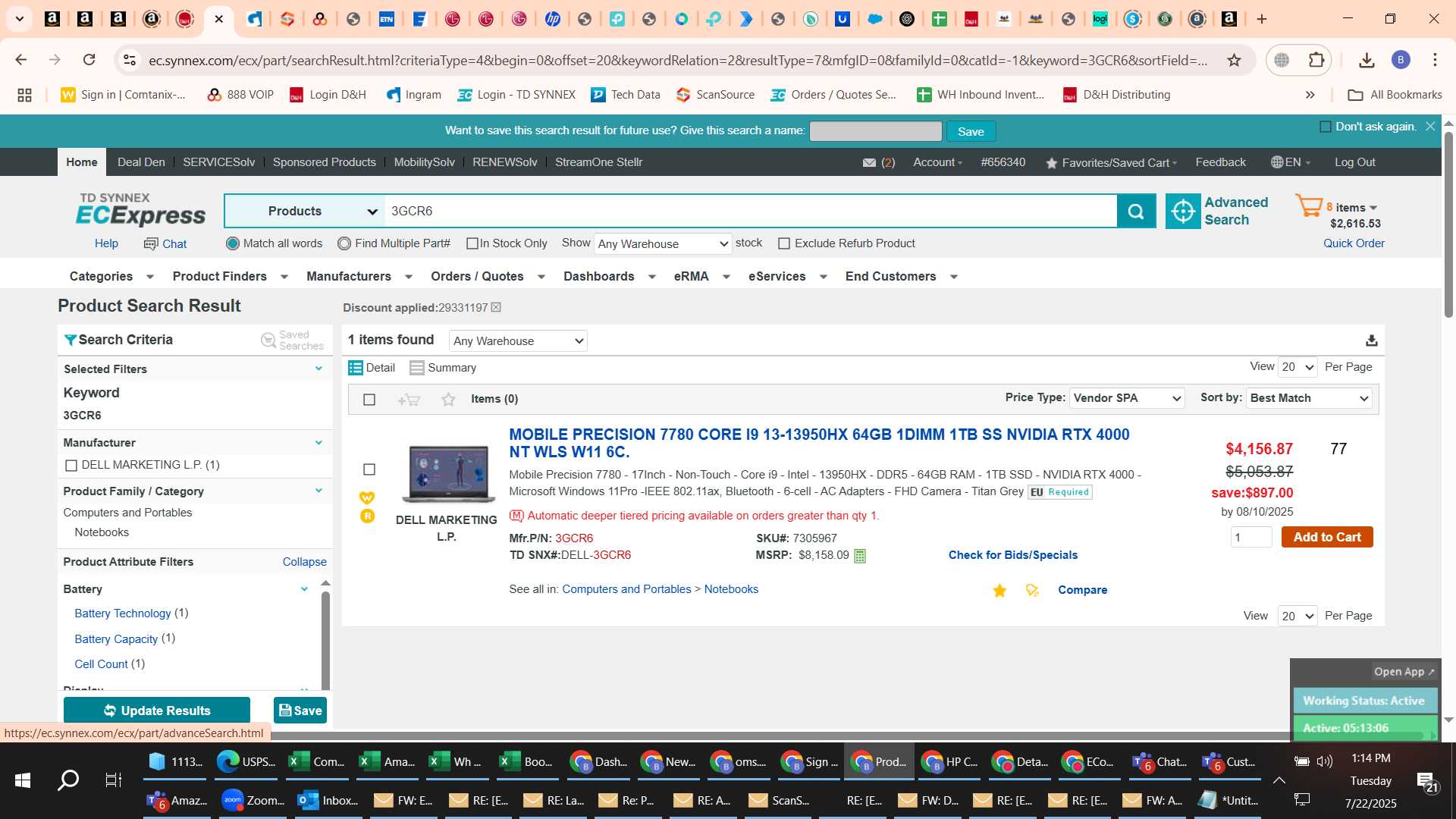1456x819 pixels.
Task: Click the search name input field
Action: coord(876,131)
